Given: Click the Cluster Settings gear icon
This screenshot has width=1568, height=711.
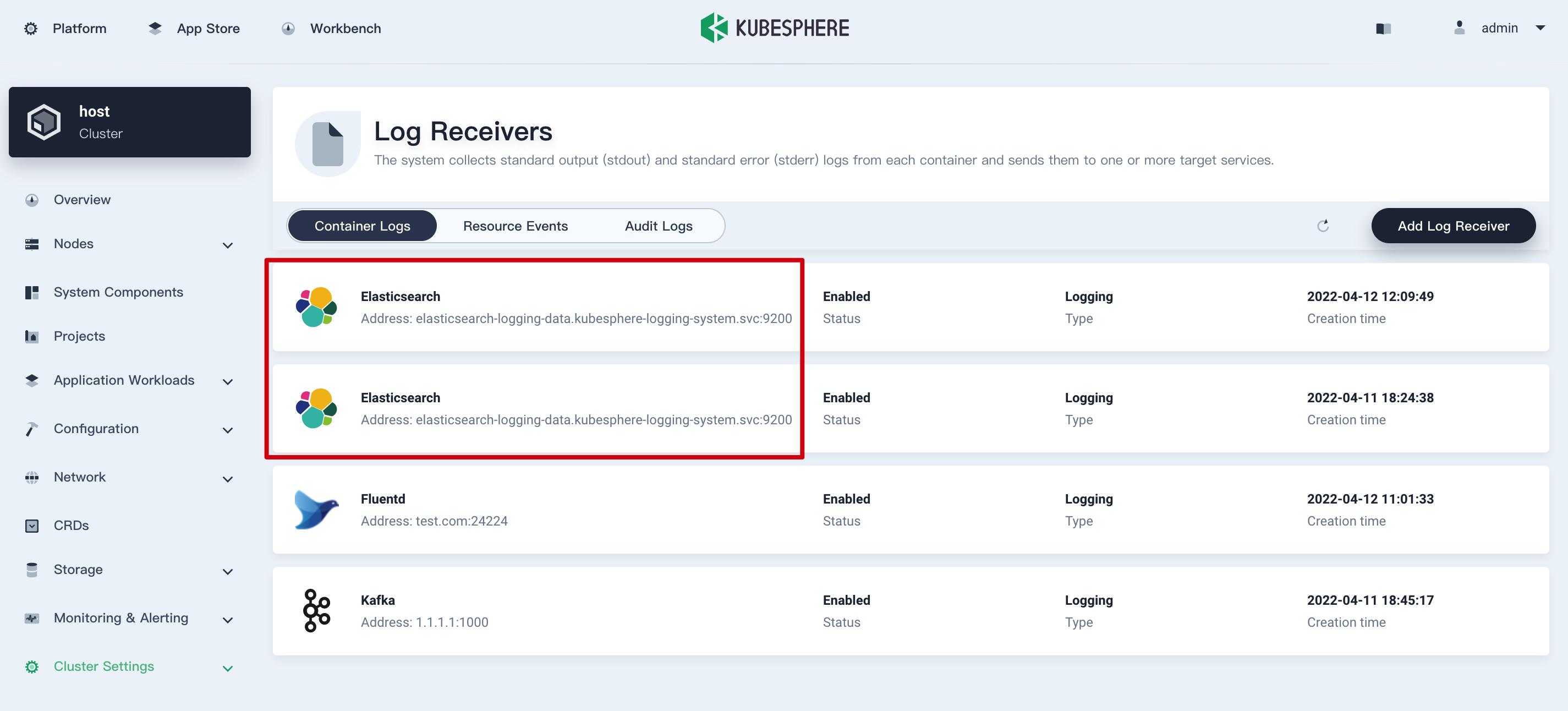Looking at the screenshot, I should [x=31, y=666].
